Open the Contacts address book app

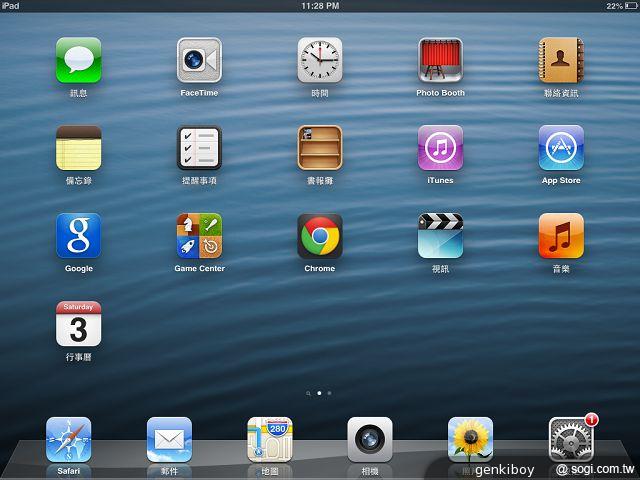(x=561, y=60)
